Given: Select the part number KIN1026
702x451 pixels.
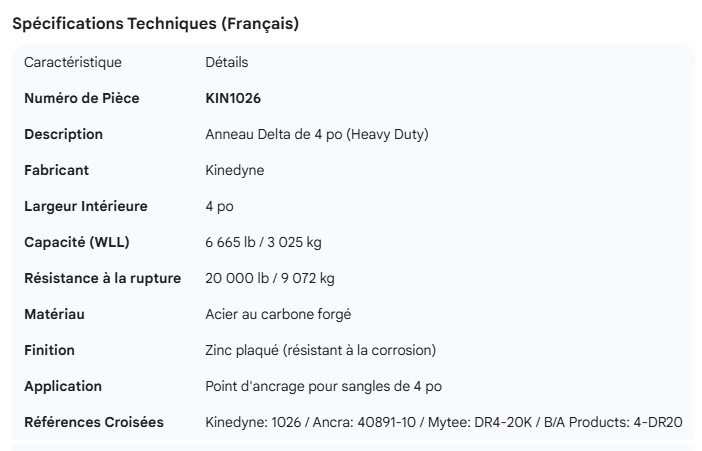Looking at the screenshot, I should click(x=233, y=98).
